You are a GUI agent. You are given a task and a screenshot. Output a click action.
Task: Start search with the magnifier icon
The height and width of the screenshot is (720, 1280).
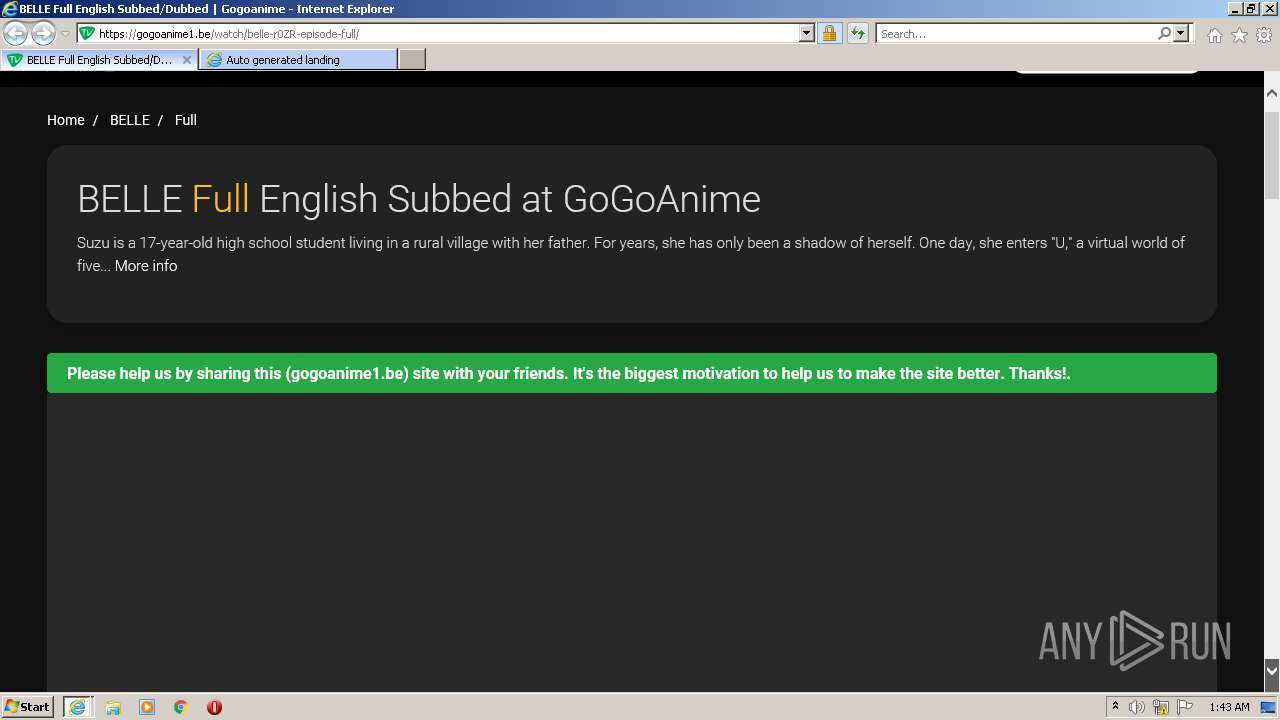(1164, 33)
